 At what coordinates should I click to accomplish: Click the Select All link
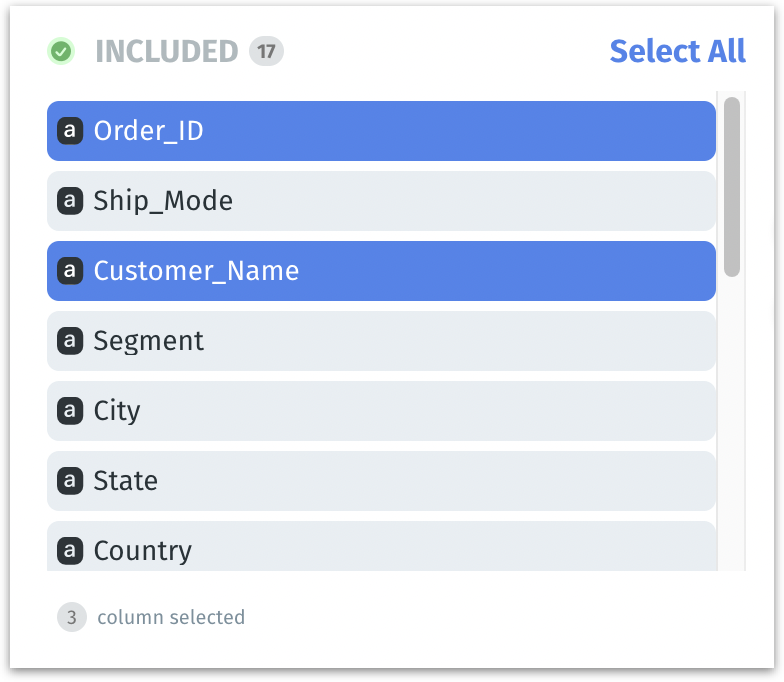(x=677, y=51)
